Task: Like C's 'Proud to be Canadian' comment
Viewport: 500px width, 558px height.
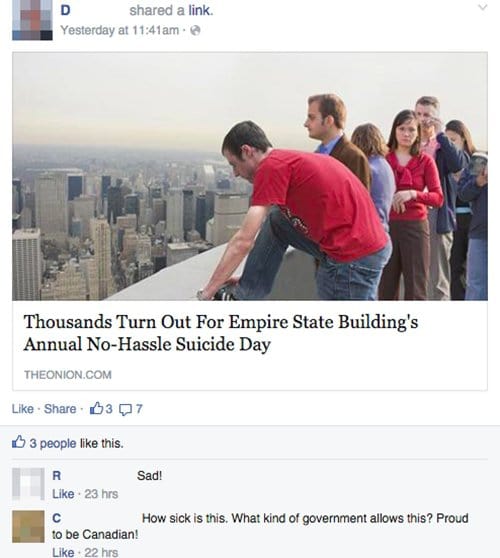Action: [x=63, y=552]
